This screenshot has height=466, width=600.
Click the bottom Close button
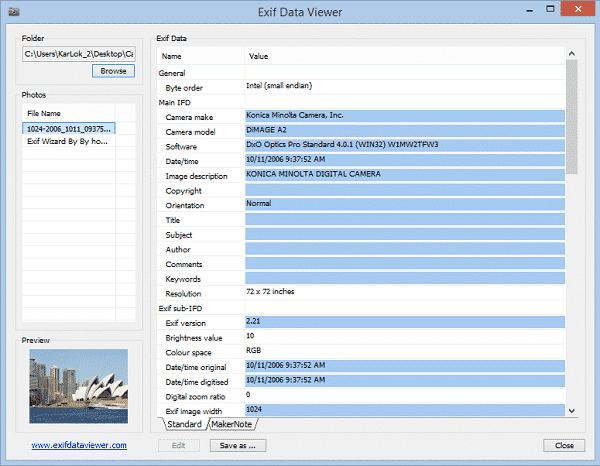pyautogui.click(x=563, y=445)
